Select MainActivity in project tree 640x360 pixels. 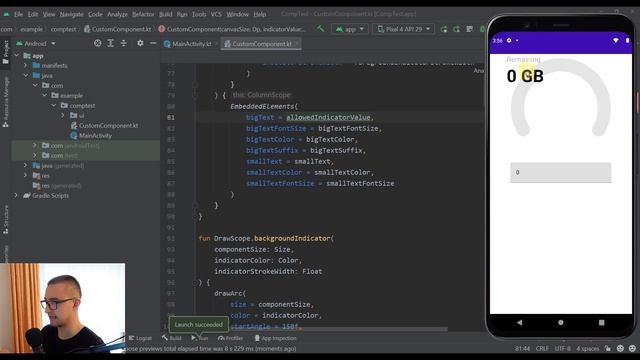coord(91,136)
